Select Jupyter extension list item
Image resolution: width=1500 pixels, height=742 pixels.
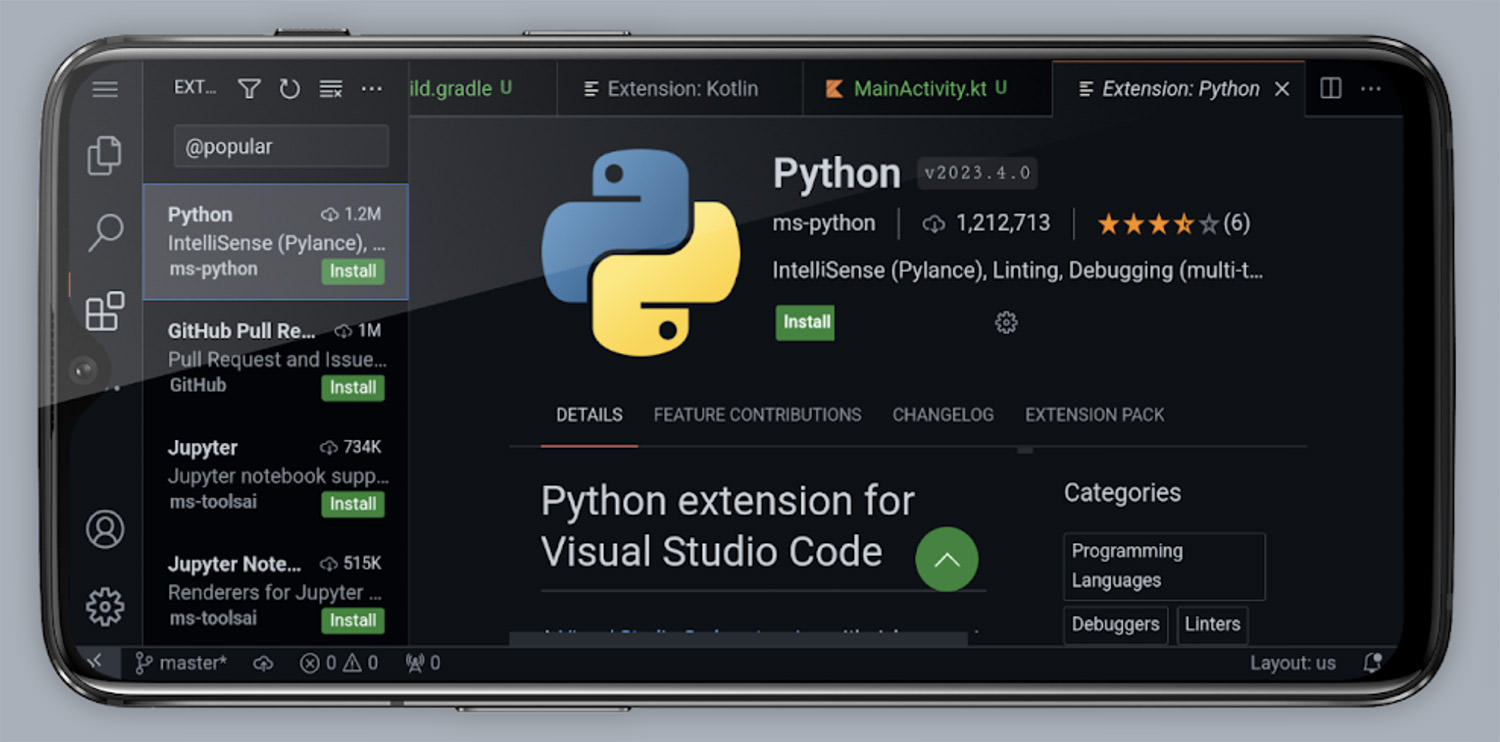tap(276, 474)
